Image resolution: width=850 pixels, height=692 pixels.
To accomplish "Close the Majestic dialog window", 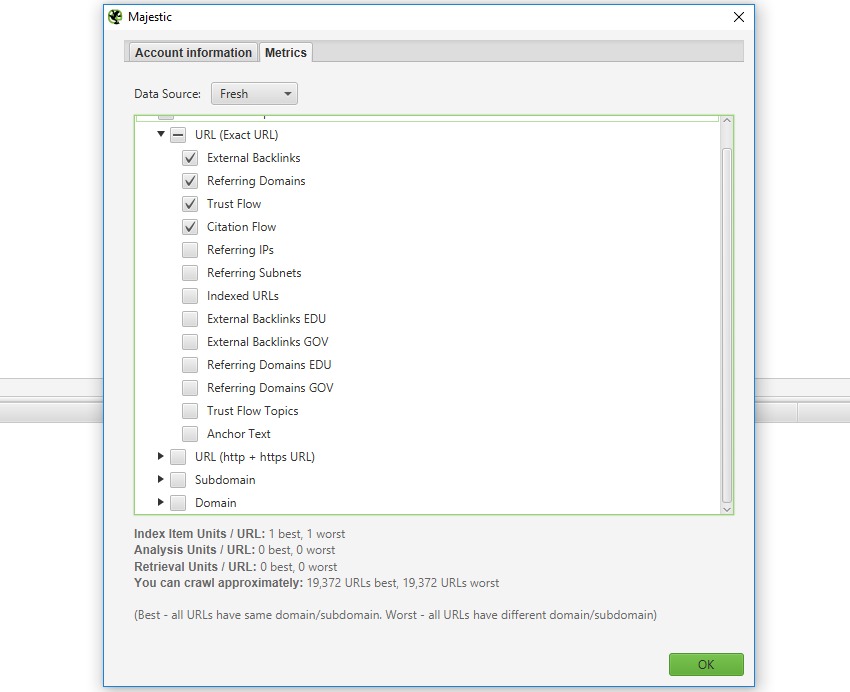I will click(738, 17).
